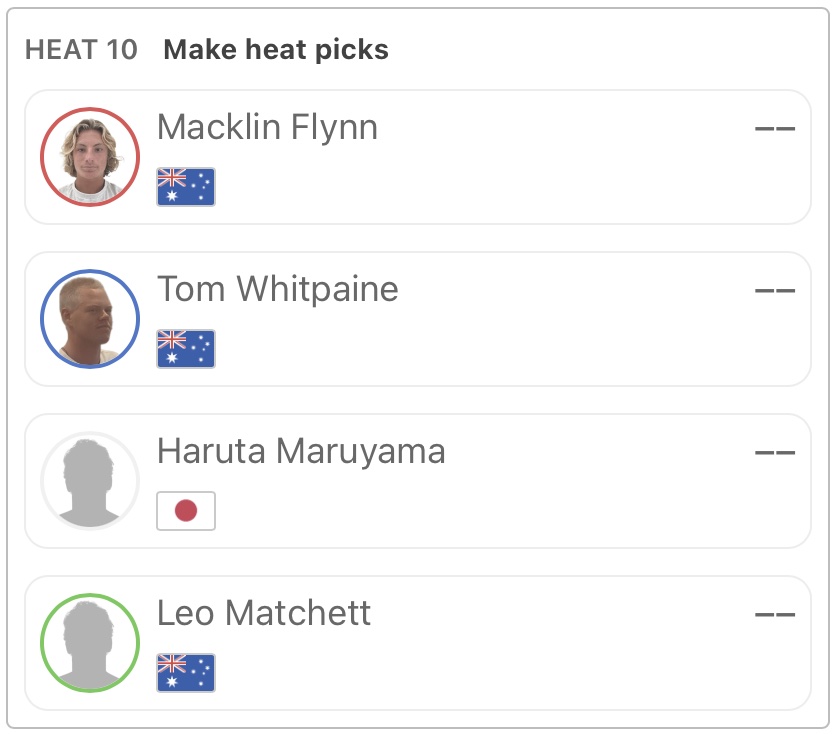The image size is (840, 734).
Task: Select the Macklin Flynn name text
Action: pos(267,128)
